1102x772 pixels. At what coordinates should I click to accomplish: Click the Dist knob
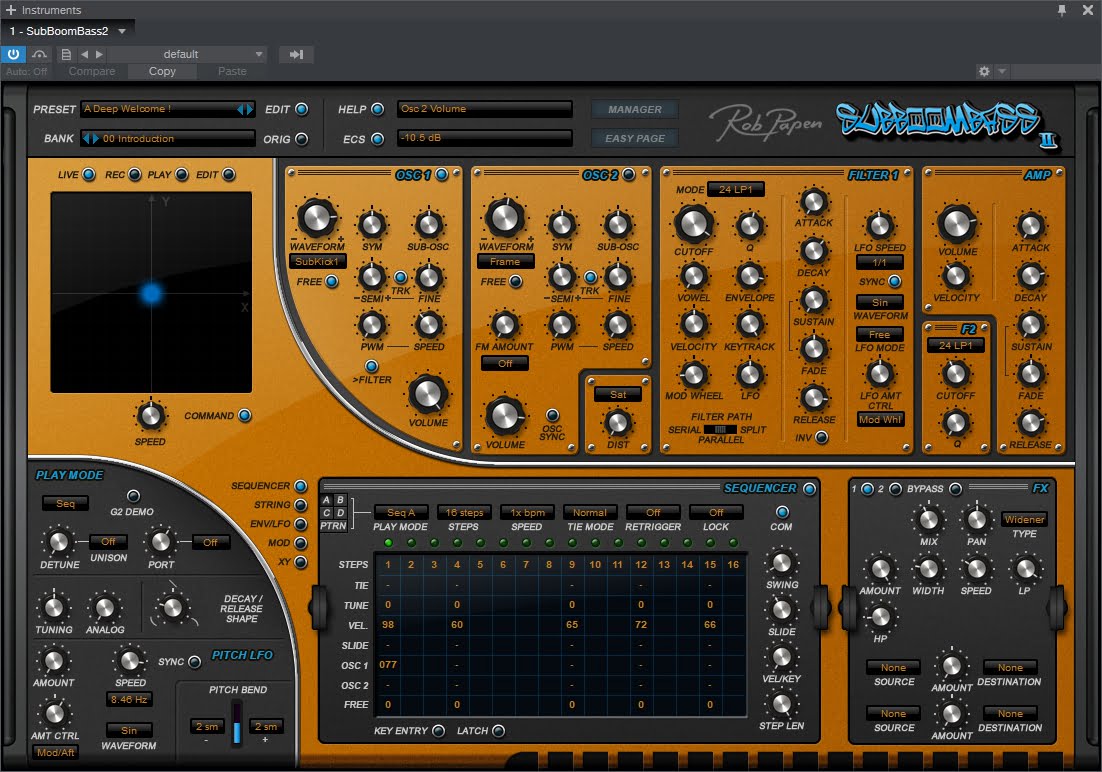pyautogui.click(x=618, y=423)
